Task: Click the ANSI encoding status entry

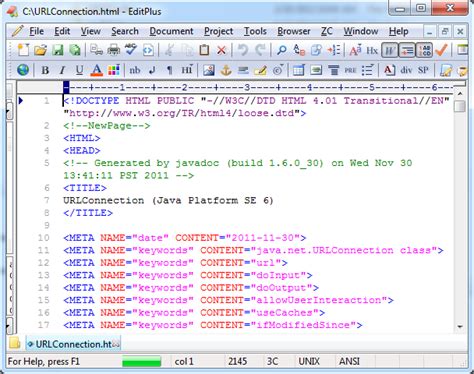Action: coord(349,361)
